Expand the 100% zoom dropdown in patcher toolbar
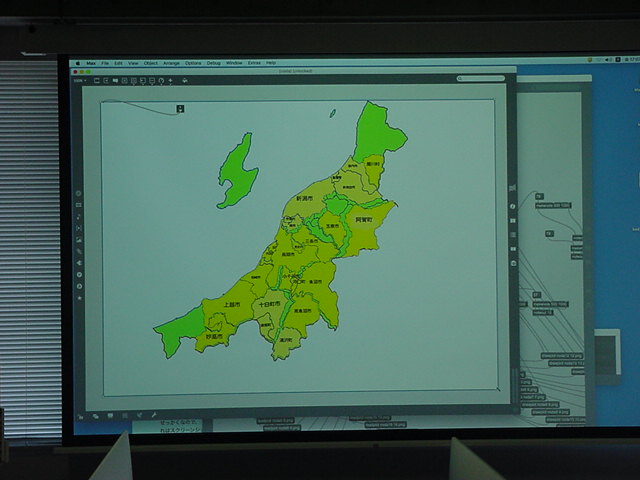 tap(80, 81)
